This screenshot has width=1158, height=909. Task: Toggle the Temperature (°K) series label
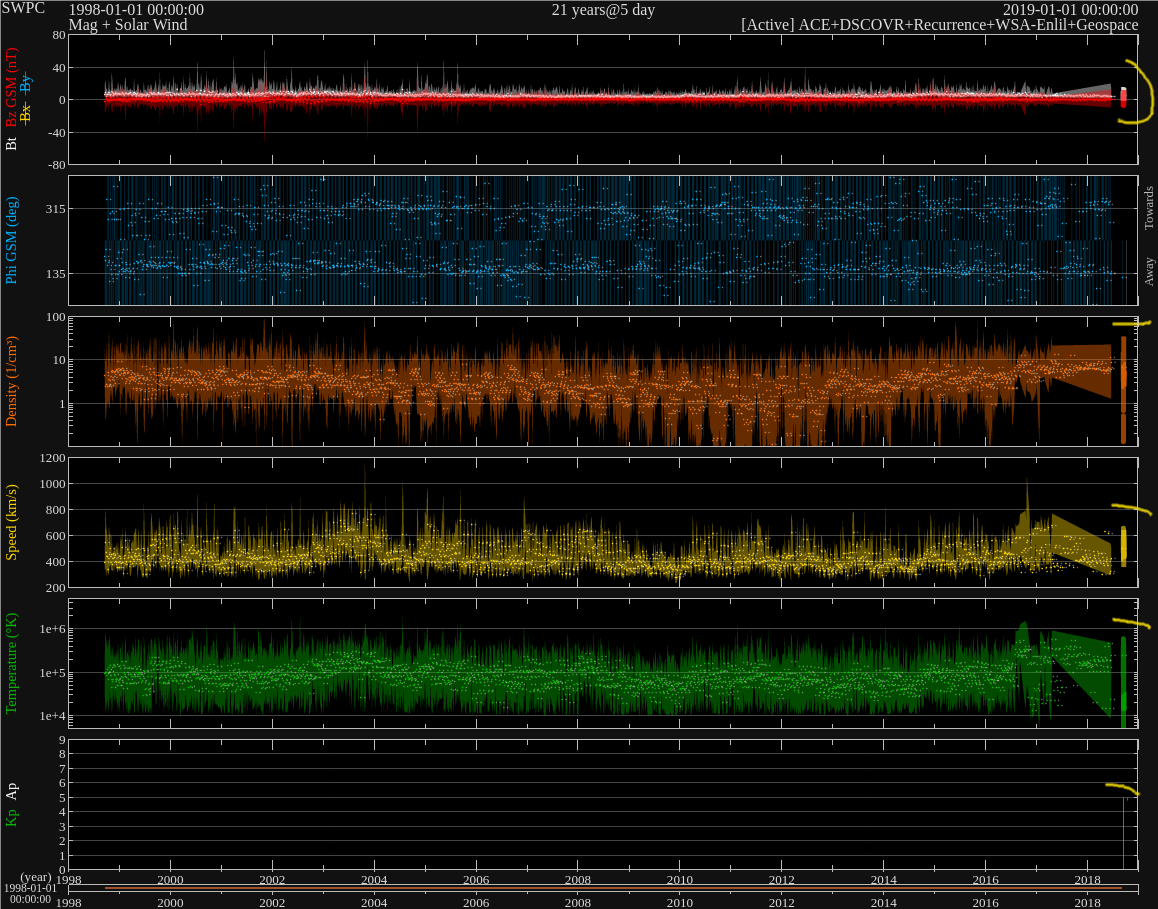[x=11, y=663]
